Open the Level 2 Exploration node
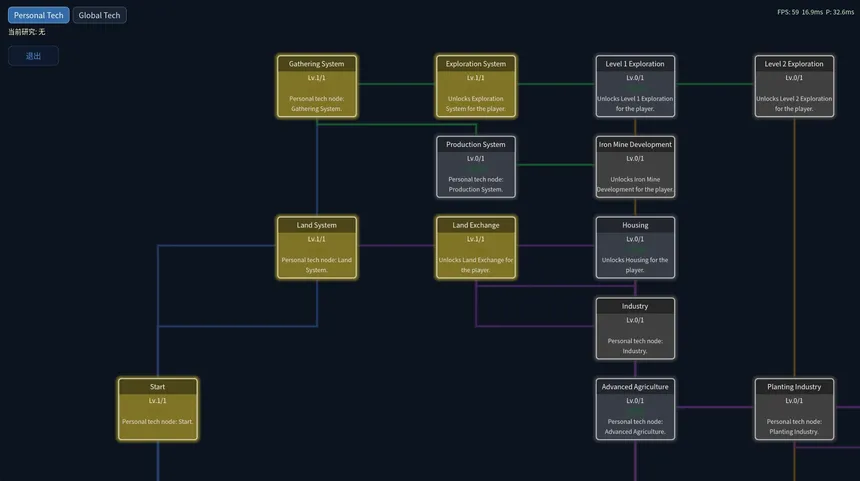Viewport: 860px width, 481px height. point(794,86)
